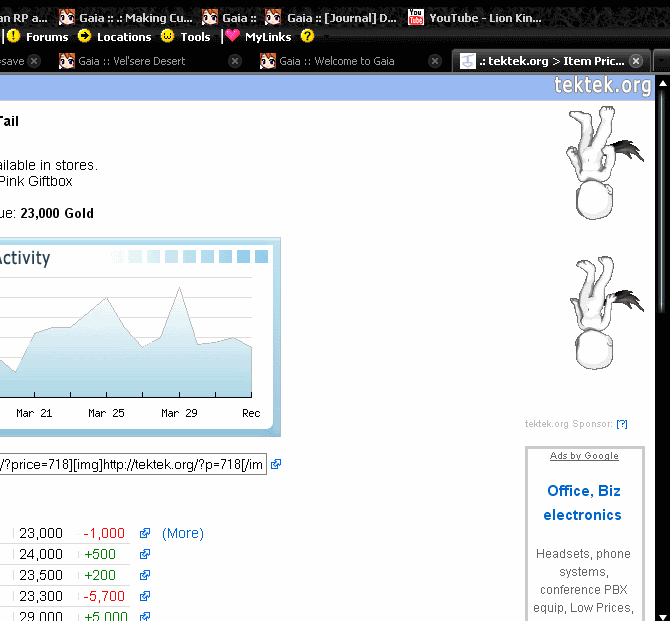670x621 pixels.
Task: Select the tektek.org Item Pric... tab
Action: pyautogui.click(x=552, y=61)
